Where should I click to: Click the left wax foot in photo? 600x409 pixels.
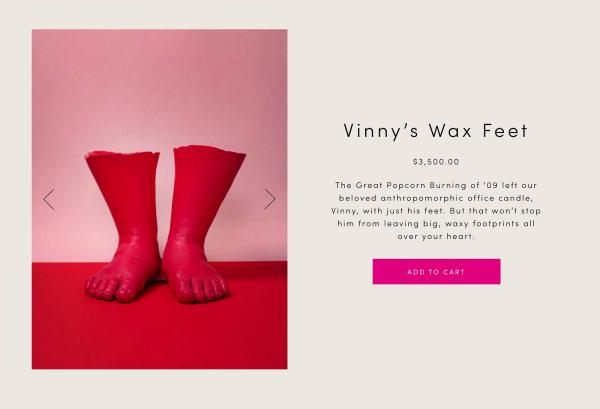123,226
